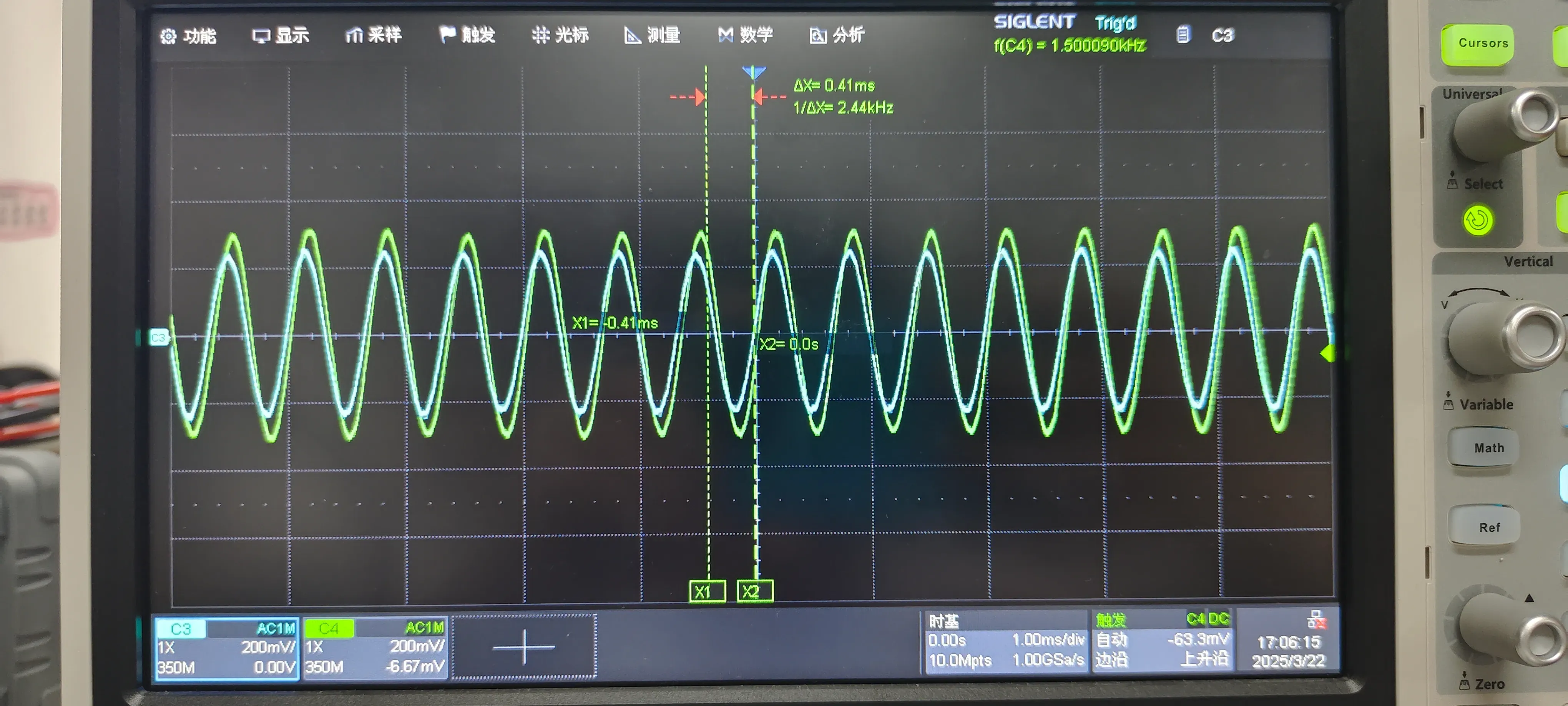The width and height of the screenshot is (1568, 706).
Task: Open the 时基 timebase settings box
Action: coord(1005,641)
